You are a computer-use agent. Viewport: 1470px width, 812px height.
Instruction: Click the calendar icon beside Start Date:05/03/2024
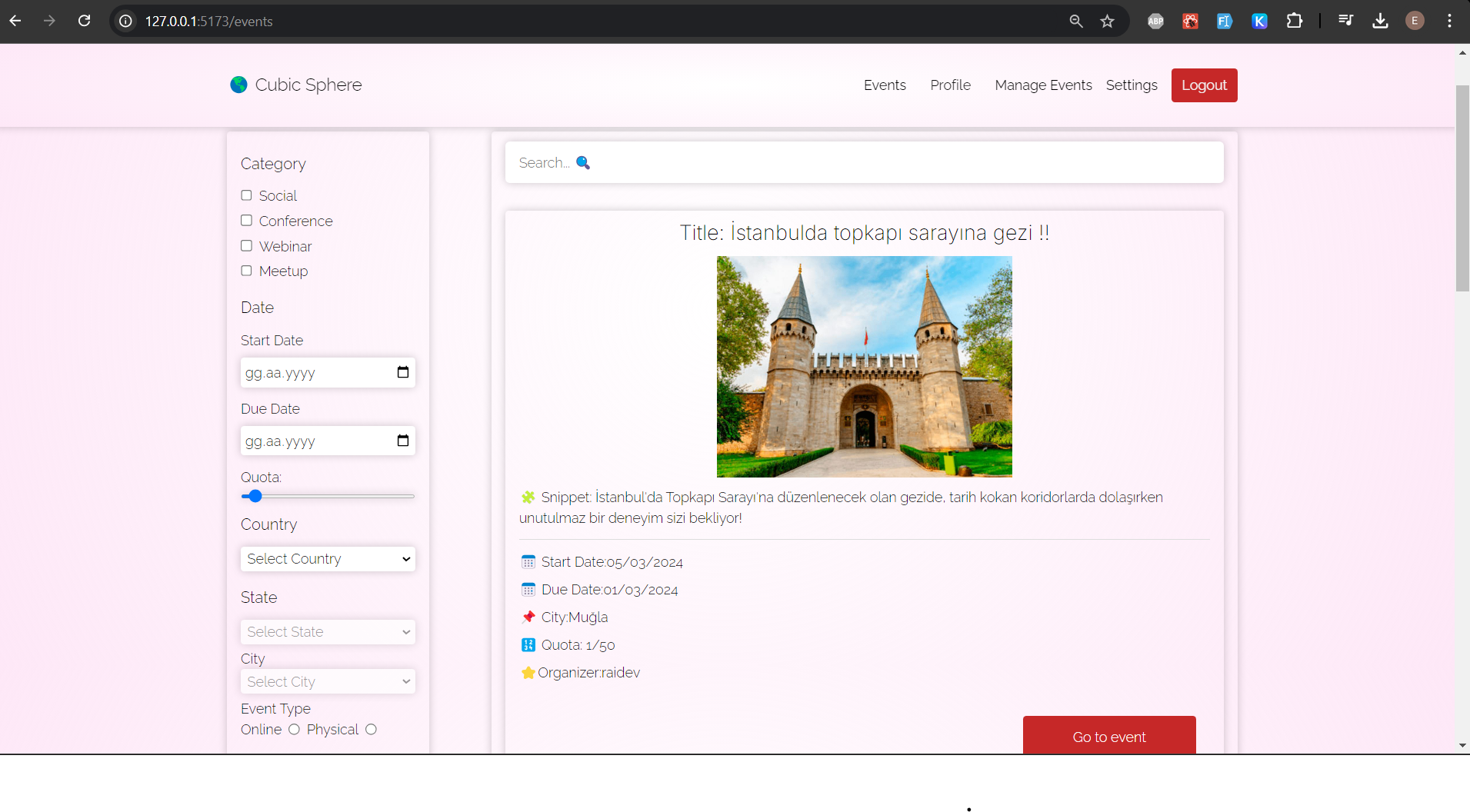(528, 562)
